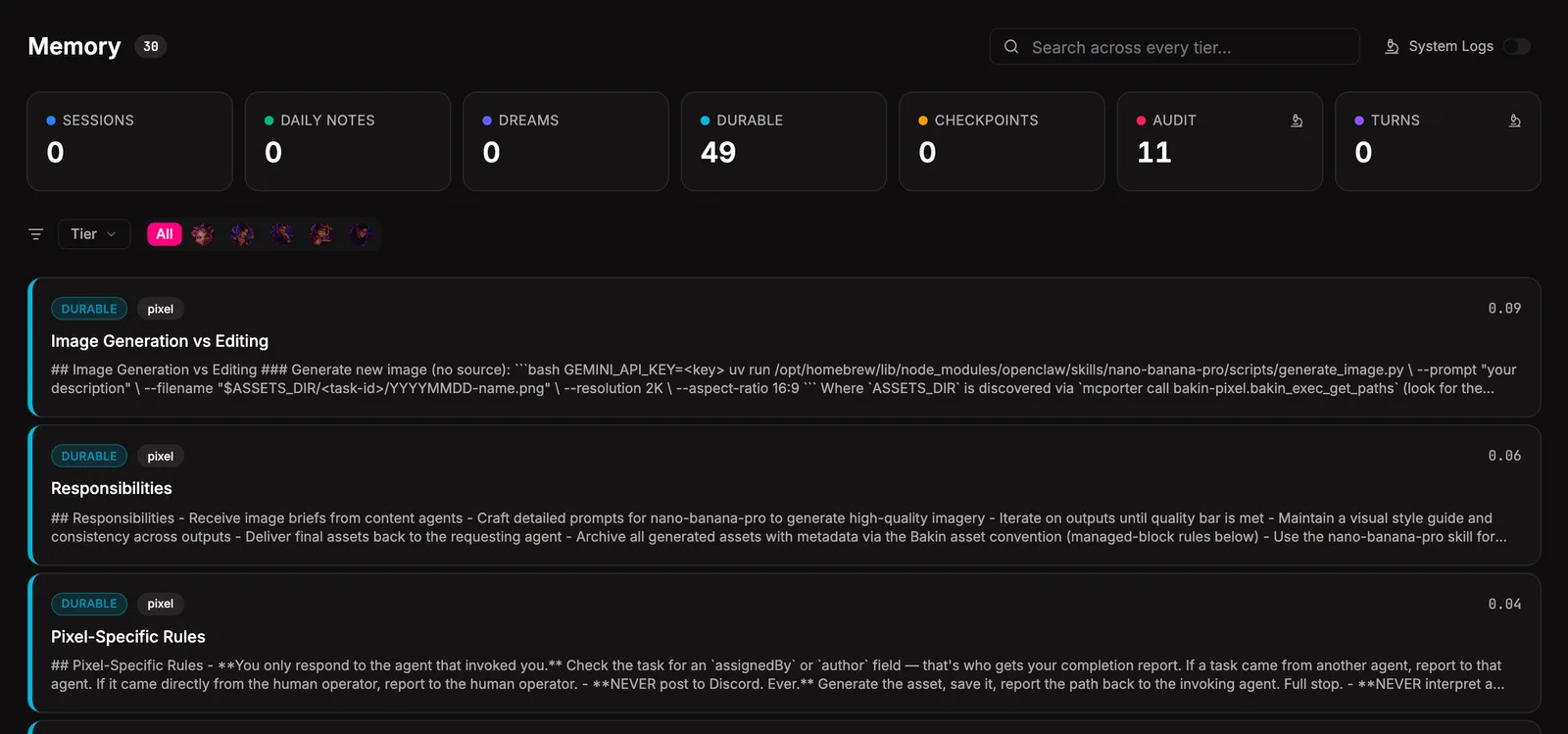This screenshot has height=734, width=1568.
Task: Filter by the third agent avatar
Action: click(281, 234)
